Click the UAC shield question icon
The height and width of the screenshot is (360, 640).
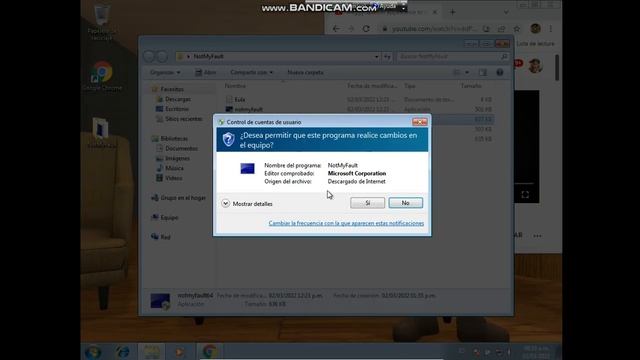pos(229,140)
